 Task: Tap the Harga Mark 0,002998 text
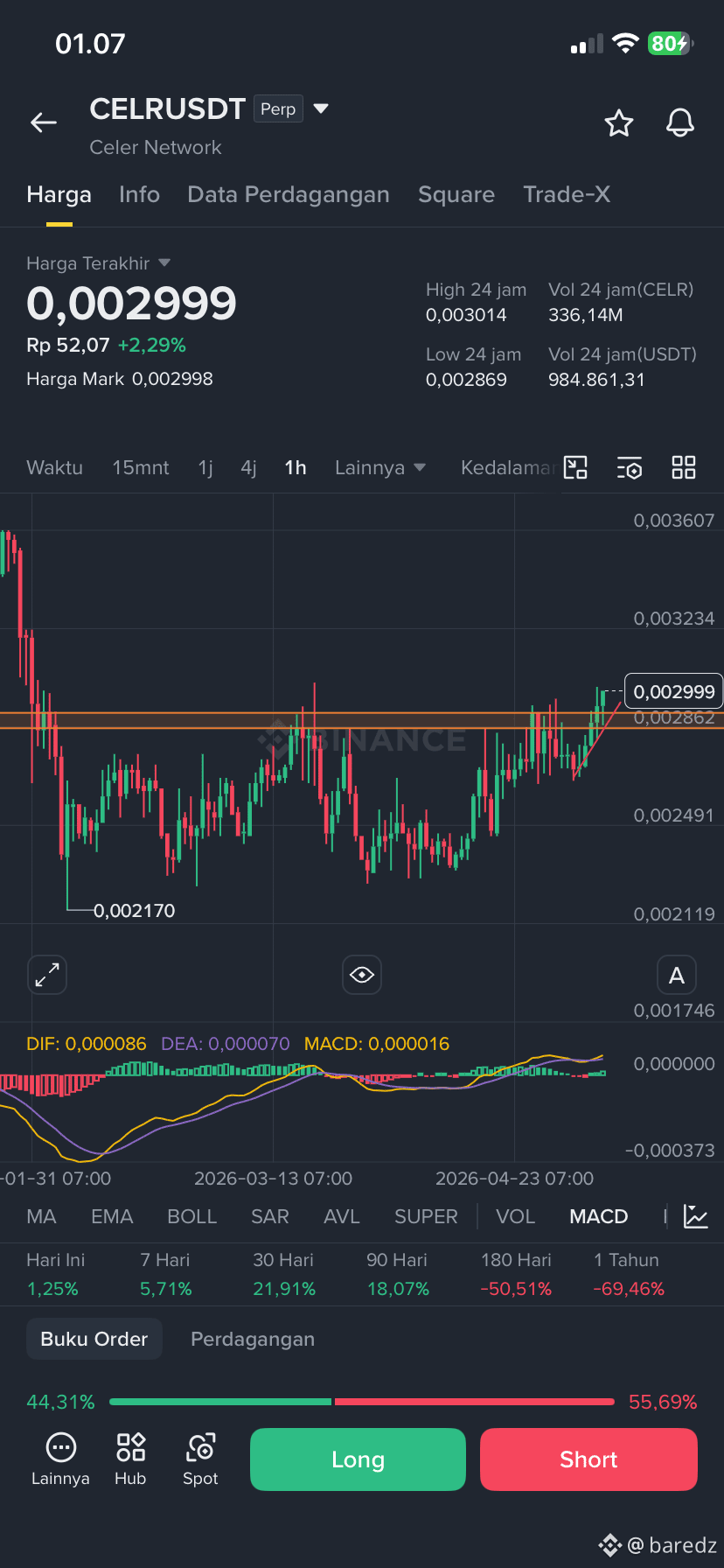(x=120, y=379)
